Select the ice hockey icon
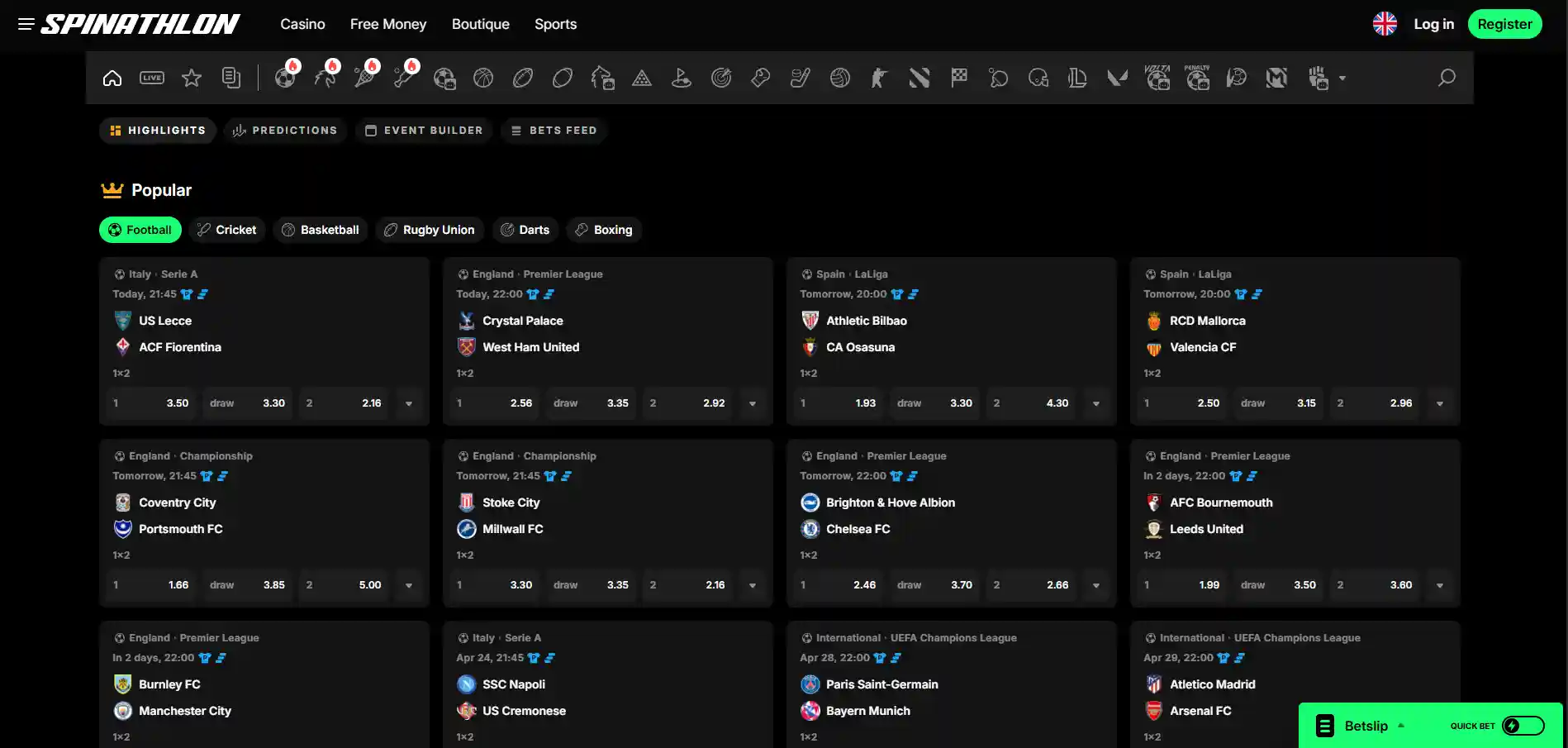 (801, 78)
